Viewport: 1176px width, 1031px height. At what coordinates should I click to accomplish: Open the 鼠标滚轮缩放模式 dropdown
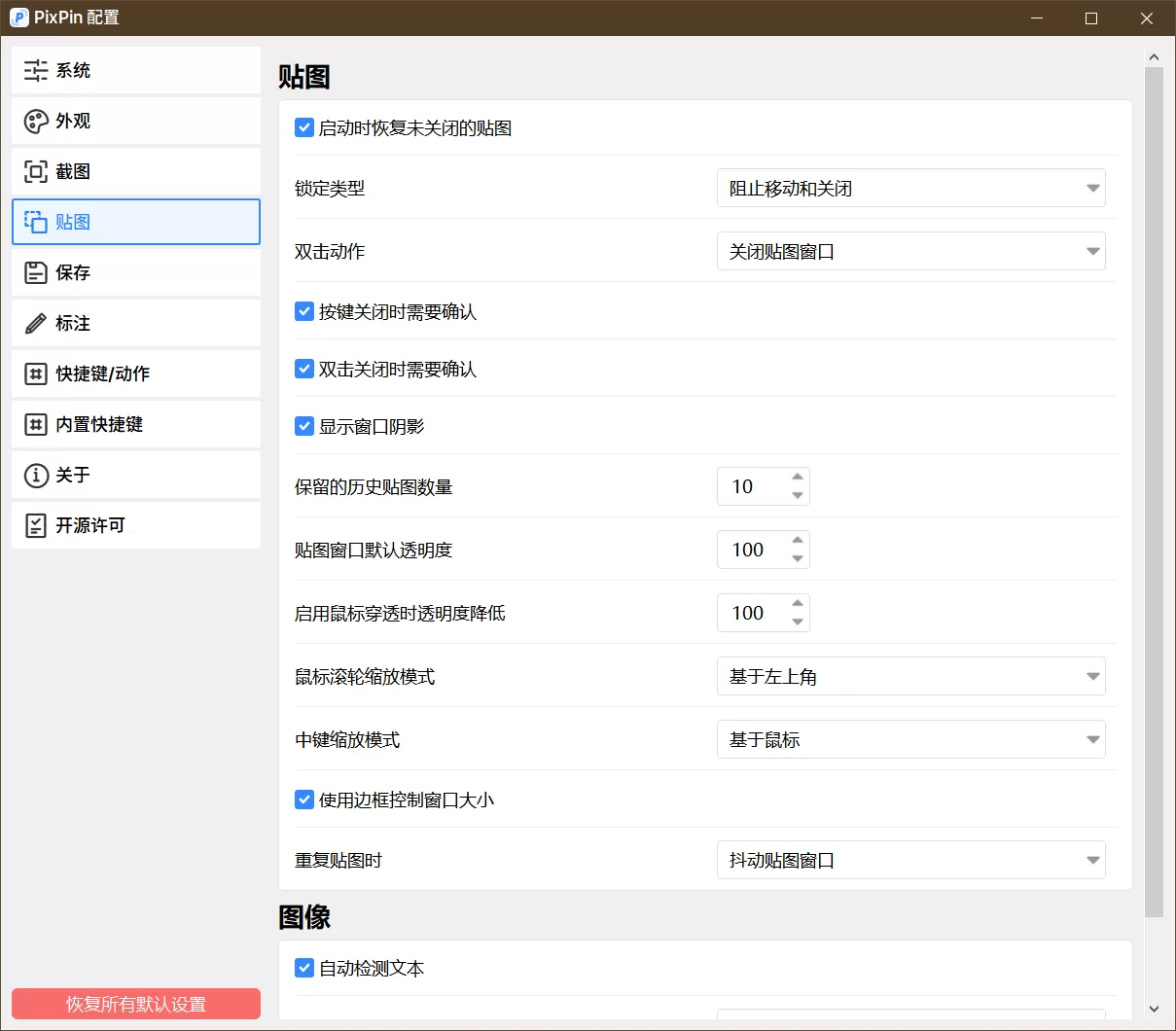910,676
